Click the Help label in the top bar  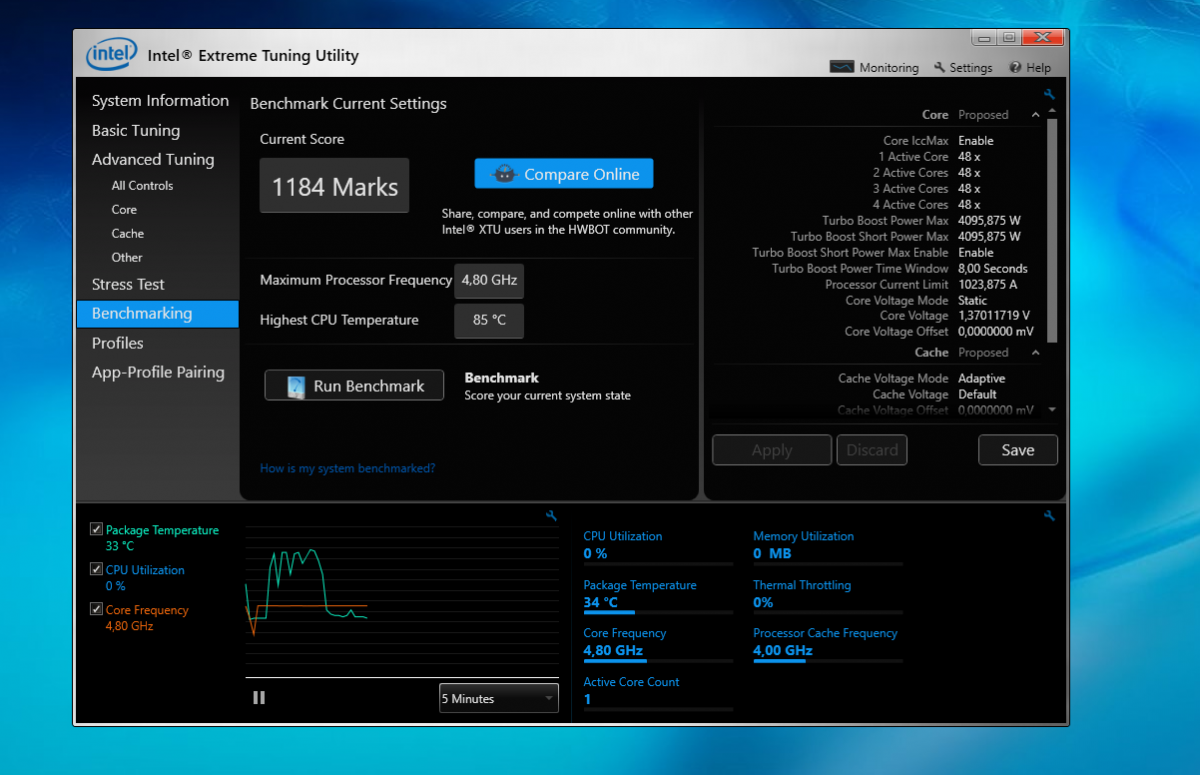[x=1039, y=68]
